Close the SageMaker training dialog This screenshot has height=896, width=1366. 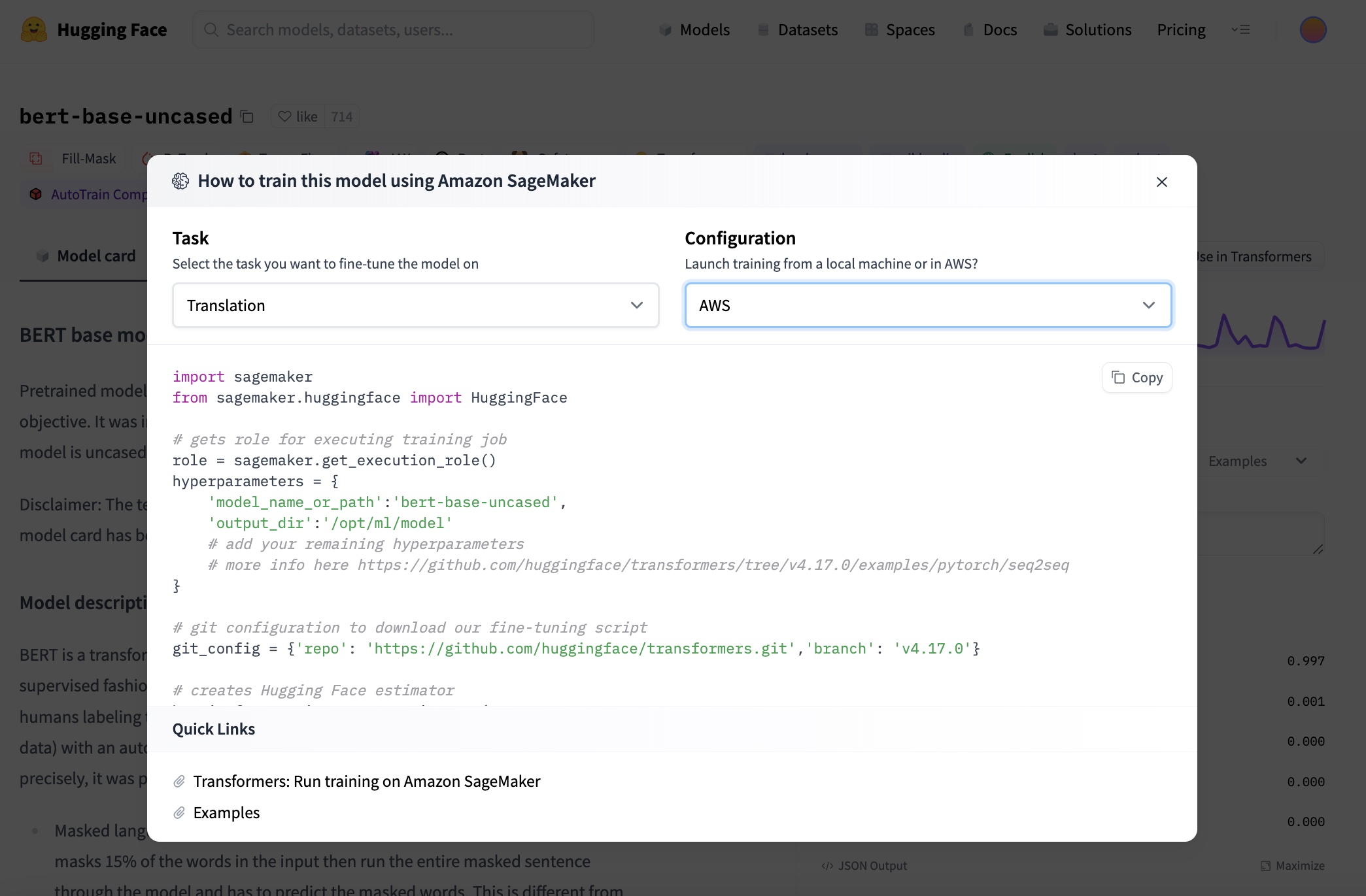[1161, 182]
